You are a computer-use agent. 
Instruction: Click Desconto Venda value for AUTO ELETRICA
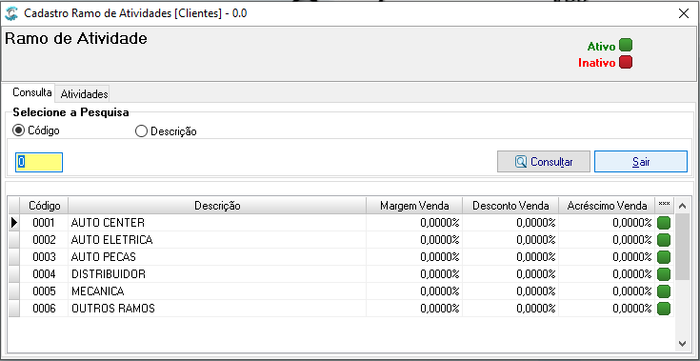pos(510,240)
